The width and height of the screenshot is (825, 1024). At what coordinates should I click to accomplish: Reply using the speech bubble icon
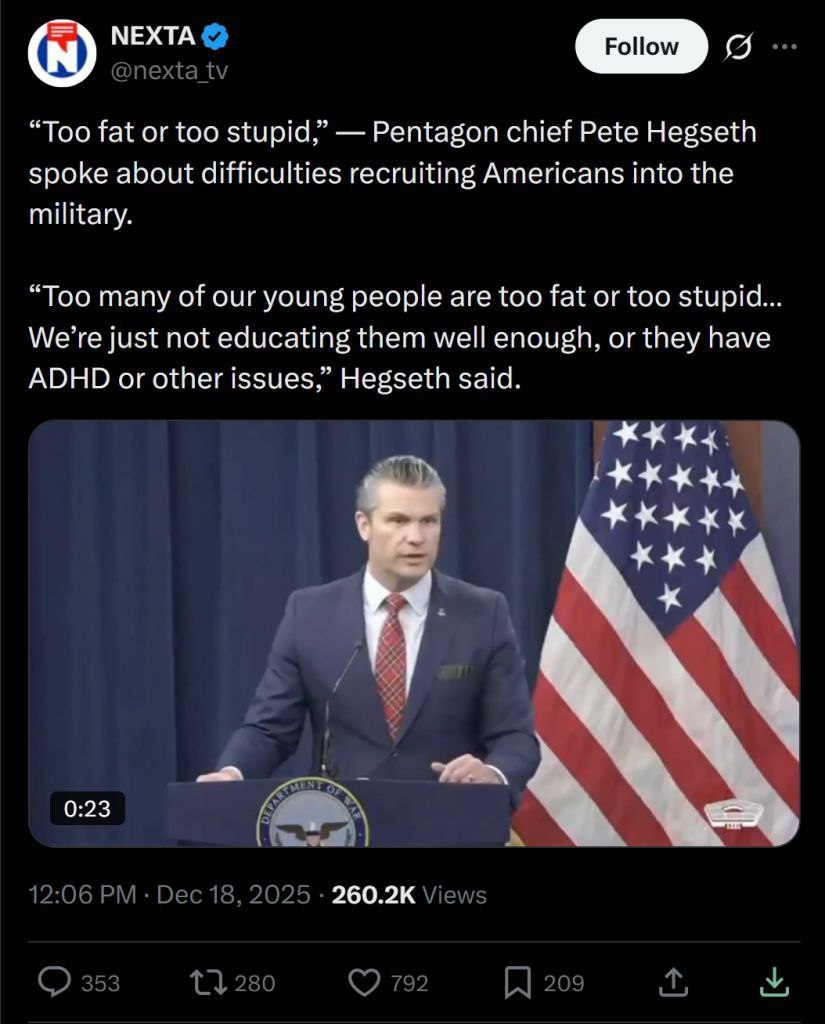coord(54,982)
